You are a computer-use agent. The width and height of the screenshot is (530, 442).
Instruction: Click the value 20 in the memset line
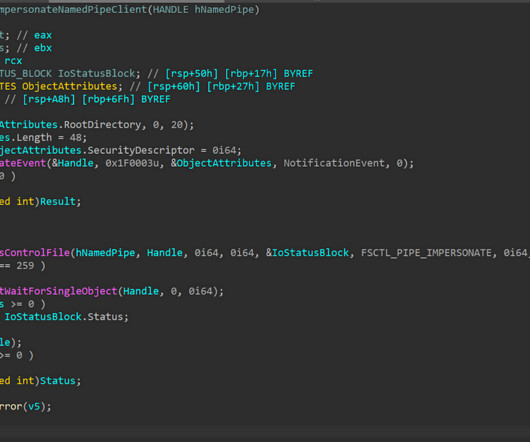point(177,125)
